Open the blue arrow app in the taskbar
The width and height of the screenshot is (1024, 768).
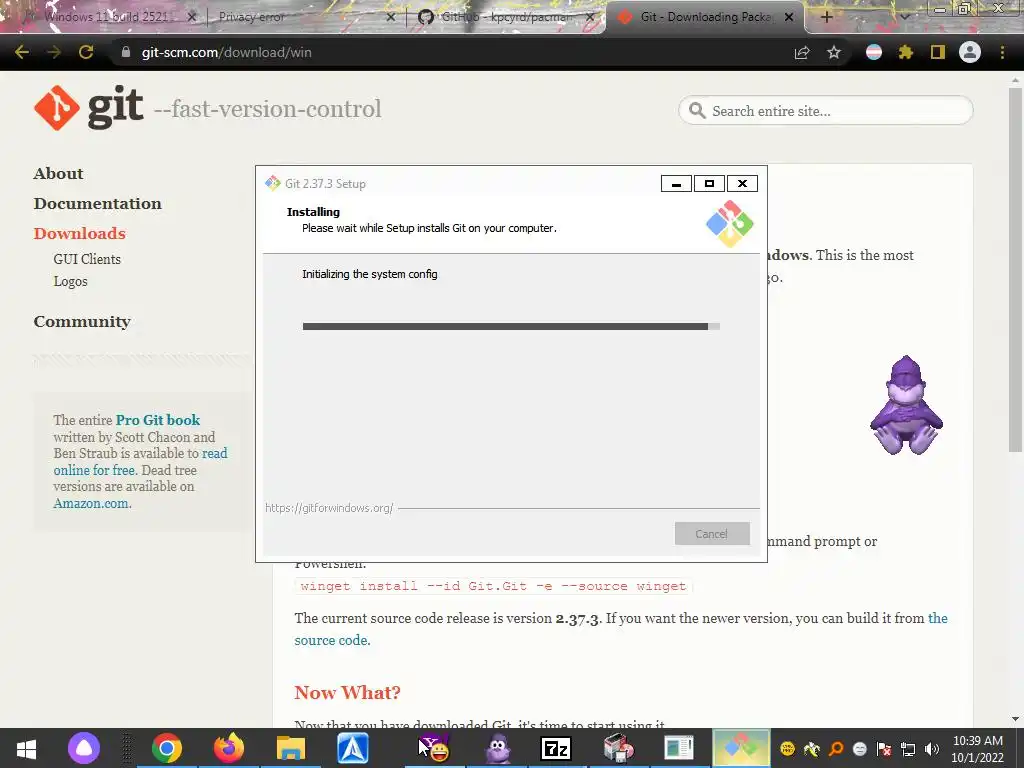tap(353, 748)
